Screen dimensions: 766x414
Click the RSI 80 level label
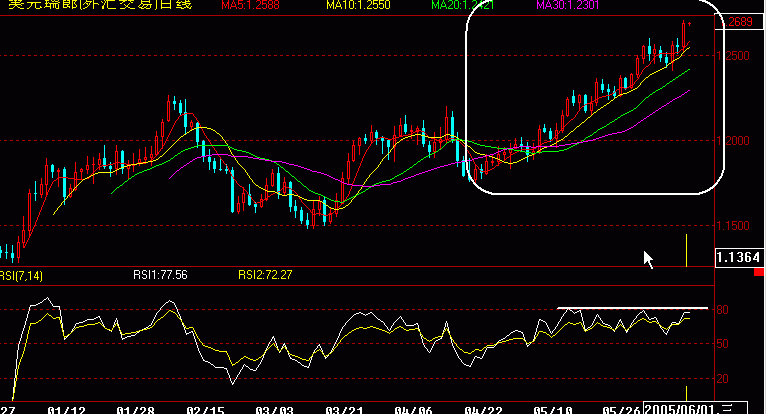(x=723, y=309)
